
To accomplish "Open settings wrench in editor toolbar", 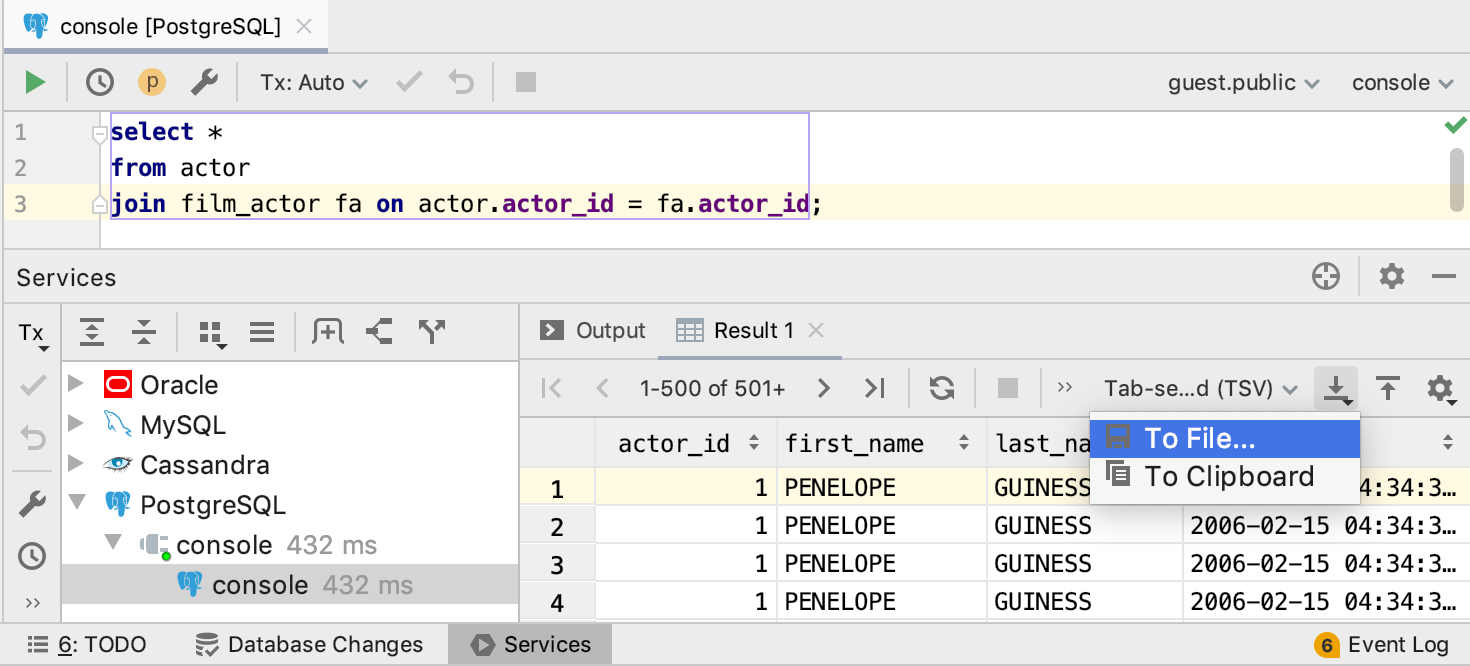I will coord(204,82).
